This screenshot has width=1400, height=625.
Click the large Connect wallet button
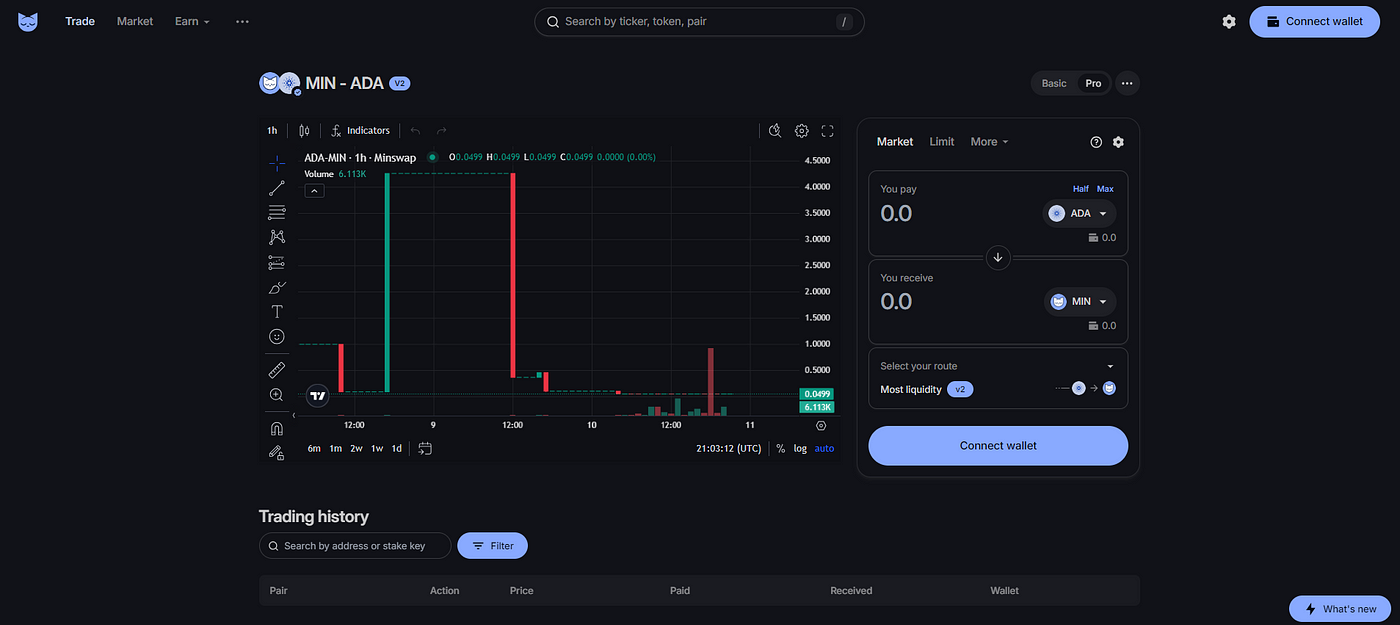pyautogui.click(x=998, y=446)
